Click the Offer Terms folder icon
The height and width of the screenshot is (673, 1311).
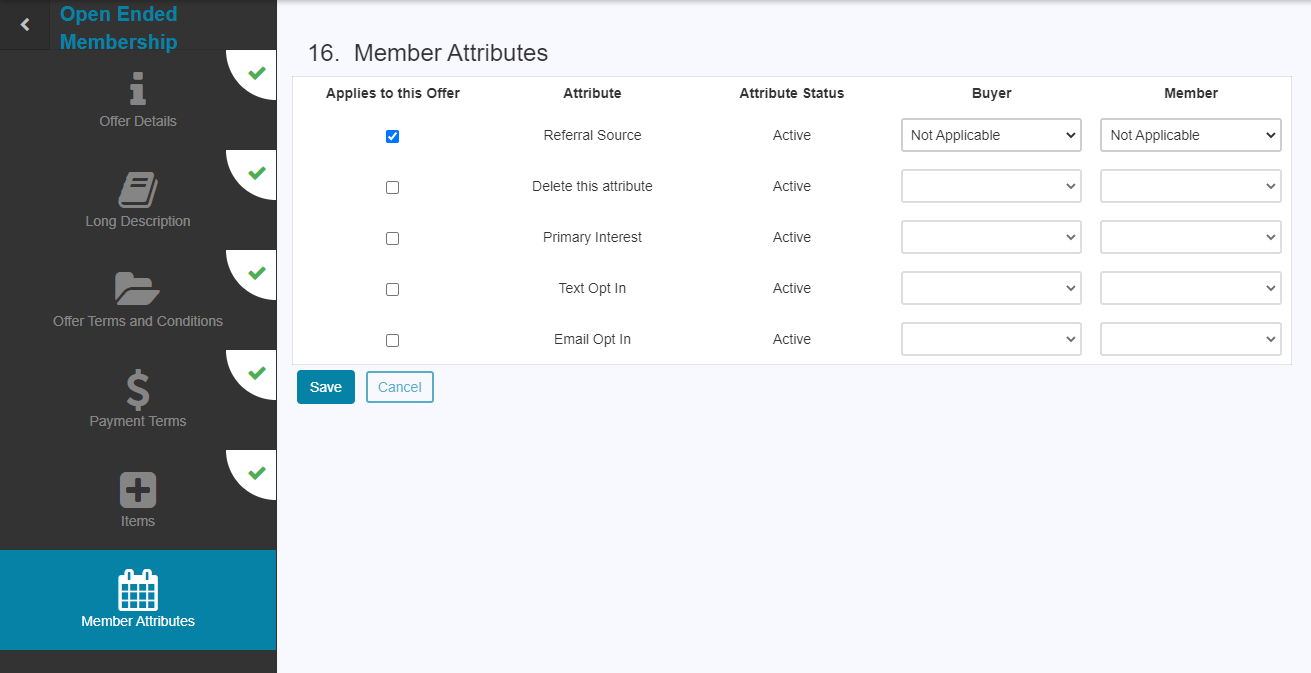pyautogui.click(x=138, y=288)
